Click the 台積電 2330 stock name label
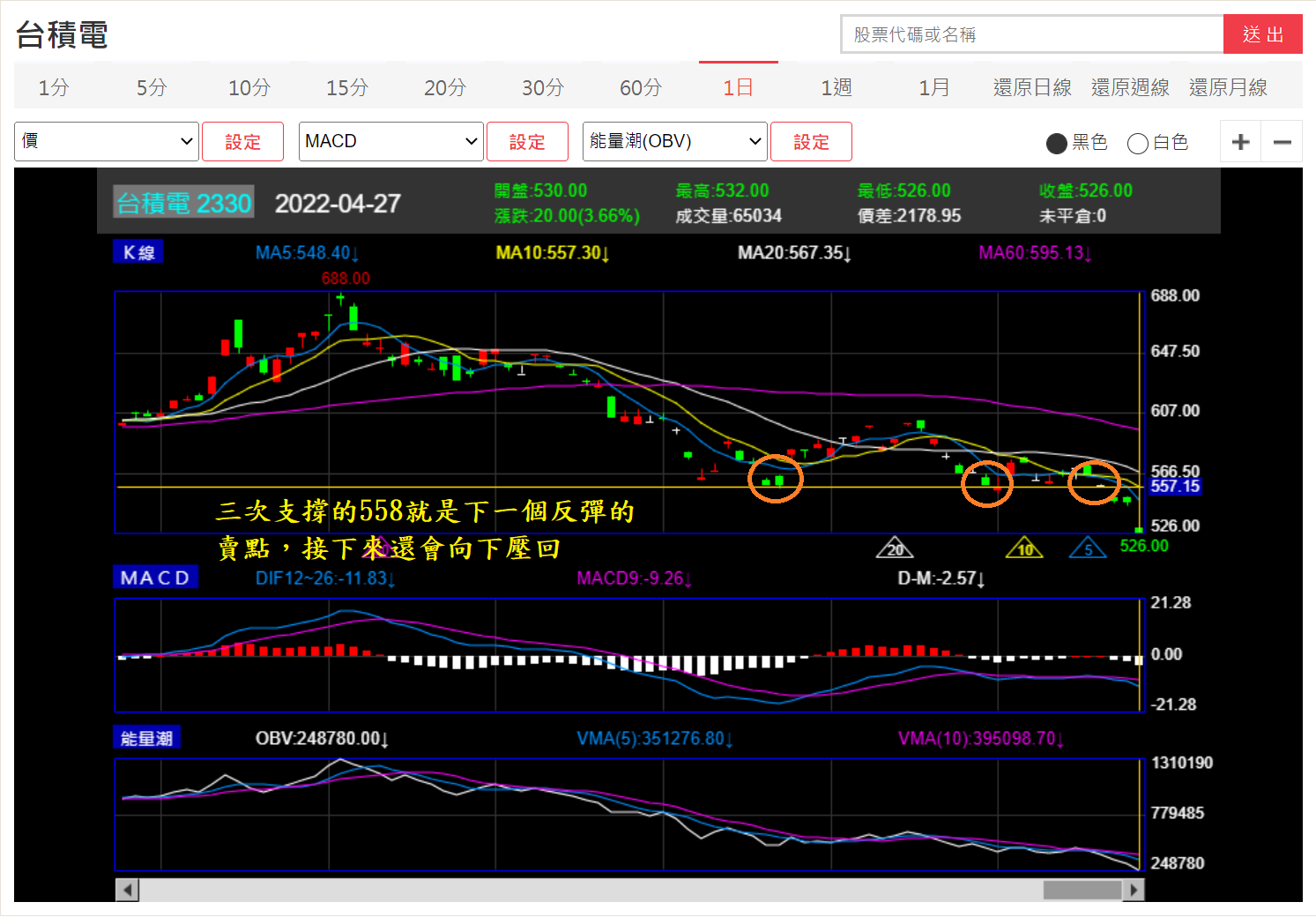This screenshot has height=917, width=1316. (184, 203)
